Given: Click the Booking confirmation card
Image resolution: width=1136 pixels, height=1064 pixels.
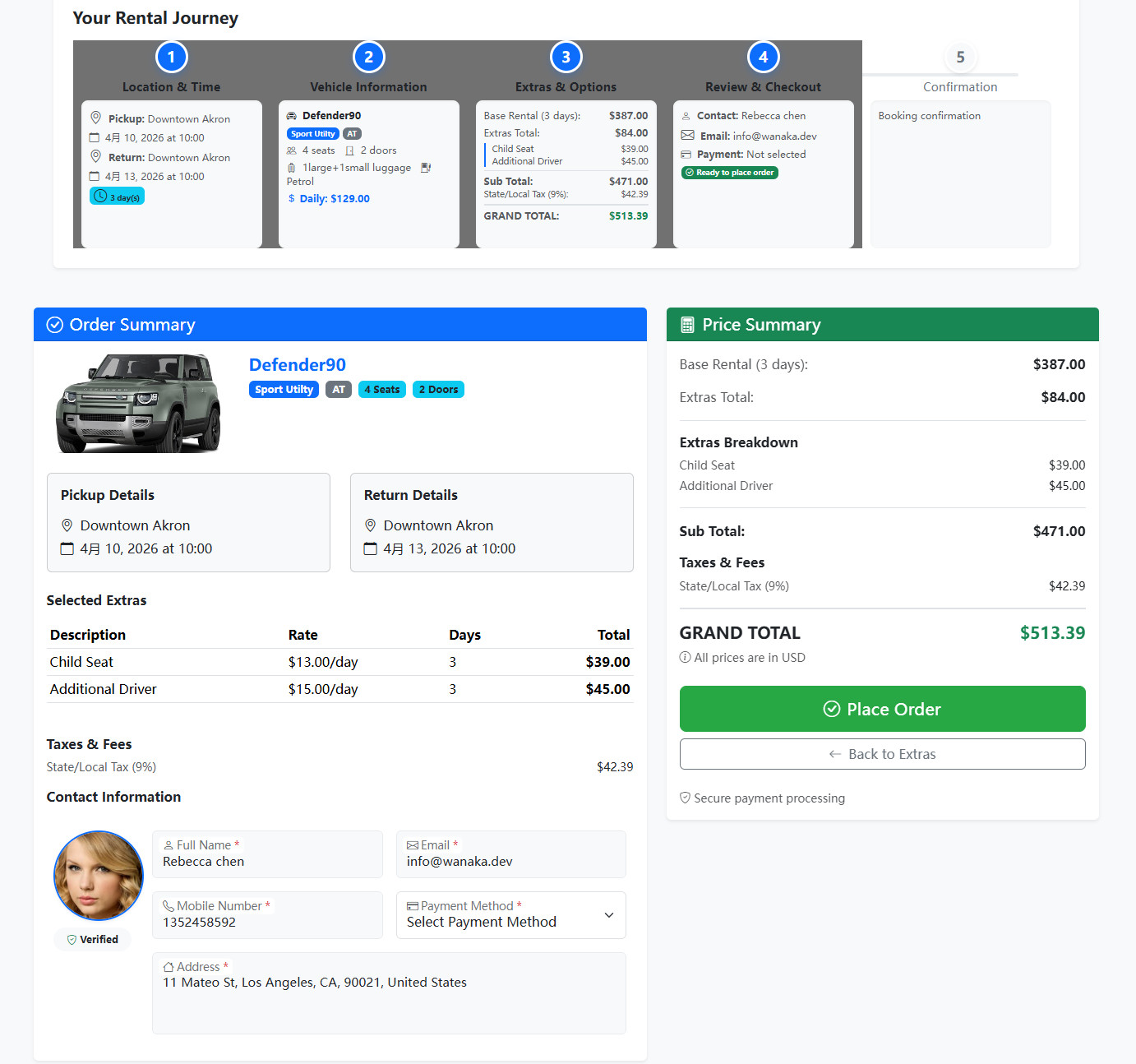Looking at the screenshot, I should pos(960,173).
